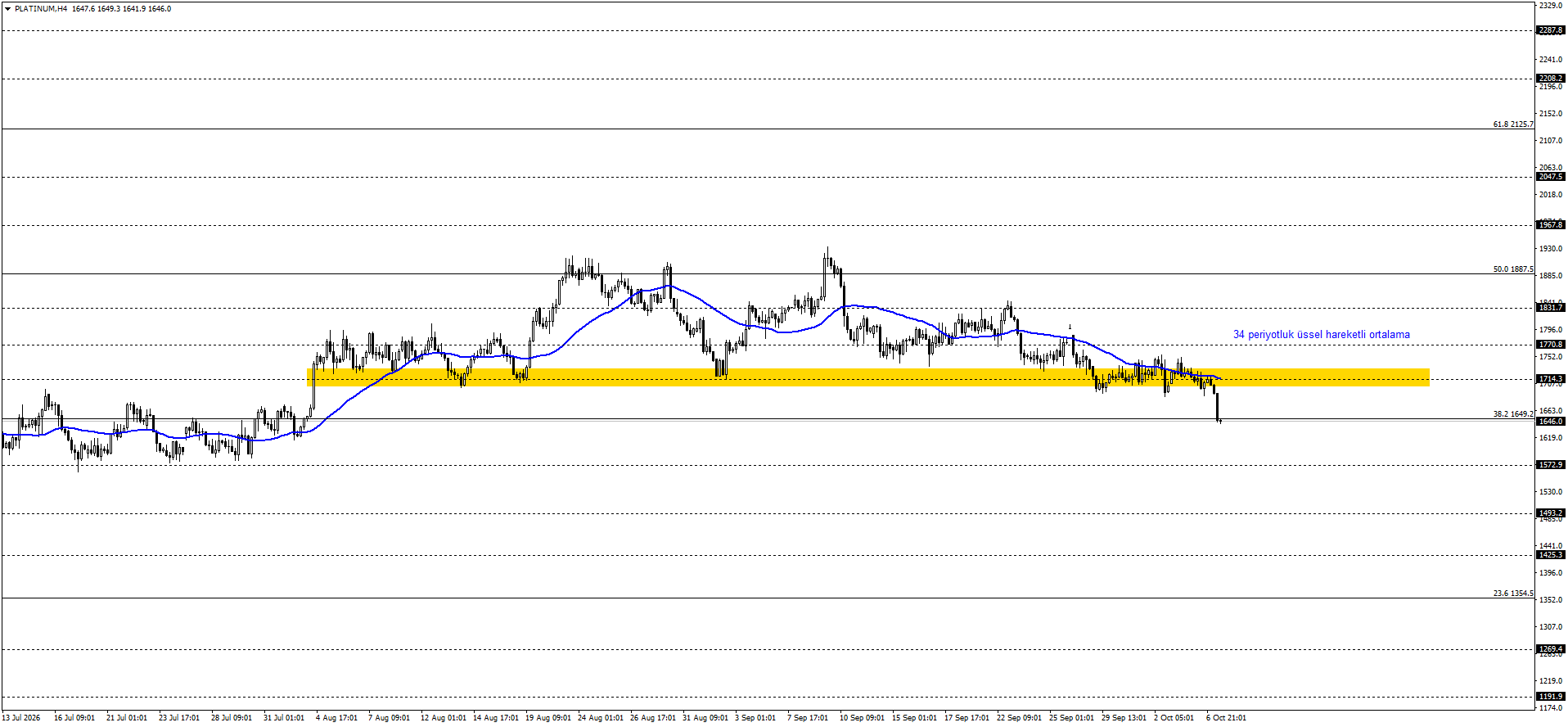The height and width of the screenshot is (727, 1568).
Task: Click the current price tag 1646.0
Action: click(x=1551, y=422)
